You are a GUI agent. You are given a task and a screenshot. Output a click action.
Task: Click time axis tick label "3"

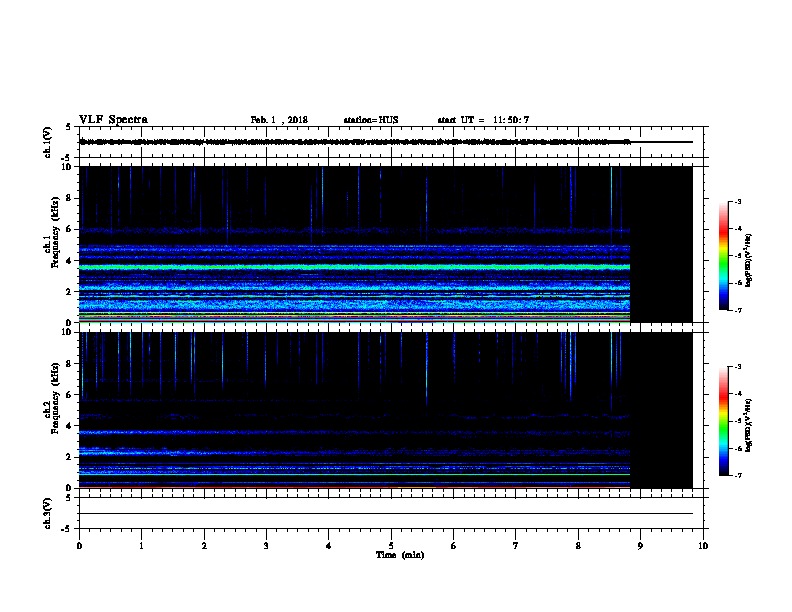[x=266, y=546]
